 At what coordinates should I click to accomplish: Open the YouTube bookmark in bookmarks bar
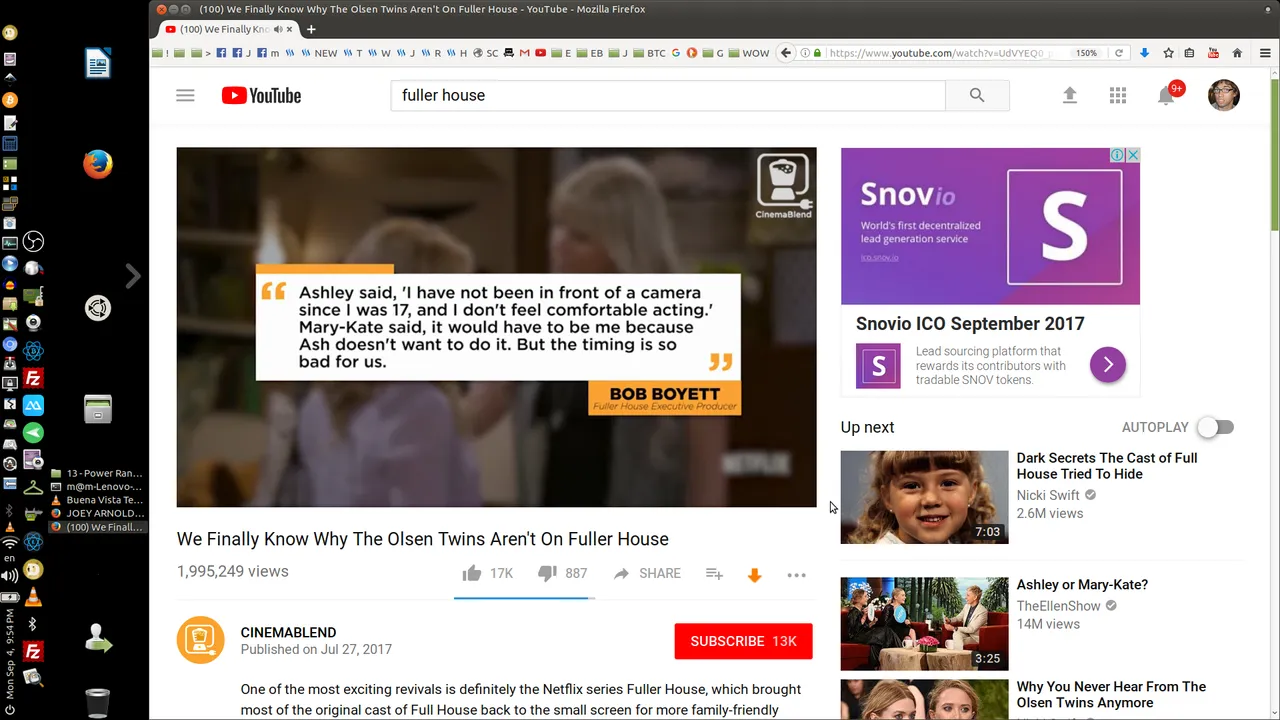(541, 53)
